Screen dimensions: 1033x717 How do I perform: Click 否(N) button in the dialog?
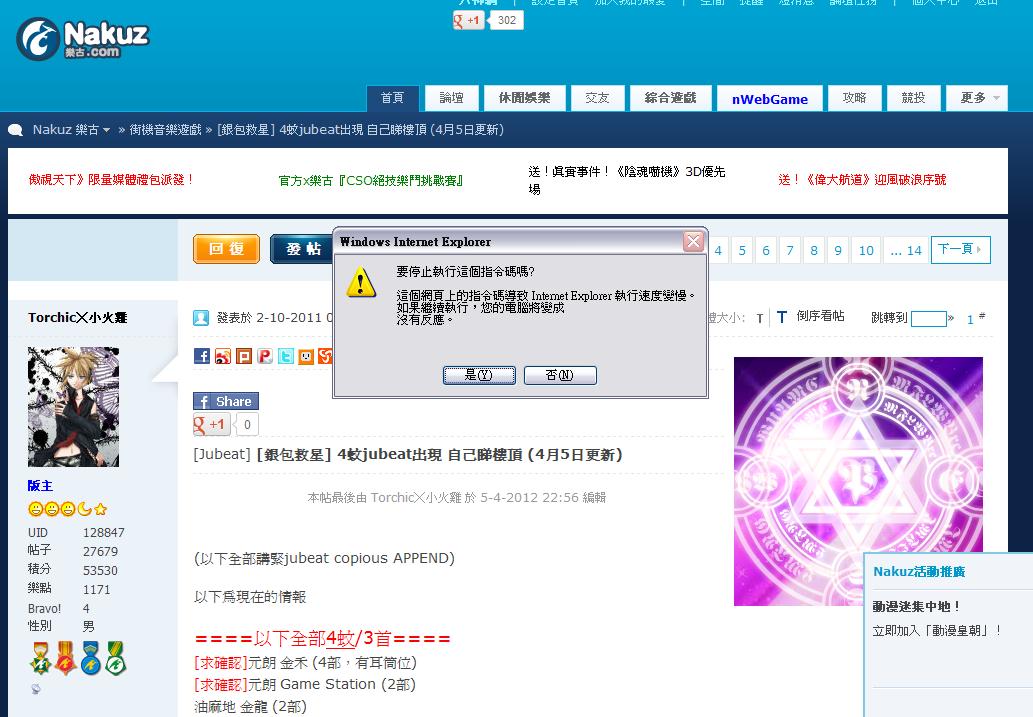click(560, 375)
